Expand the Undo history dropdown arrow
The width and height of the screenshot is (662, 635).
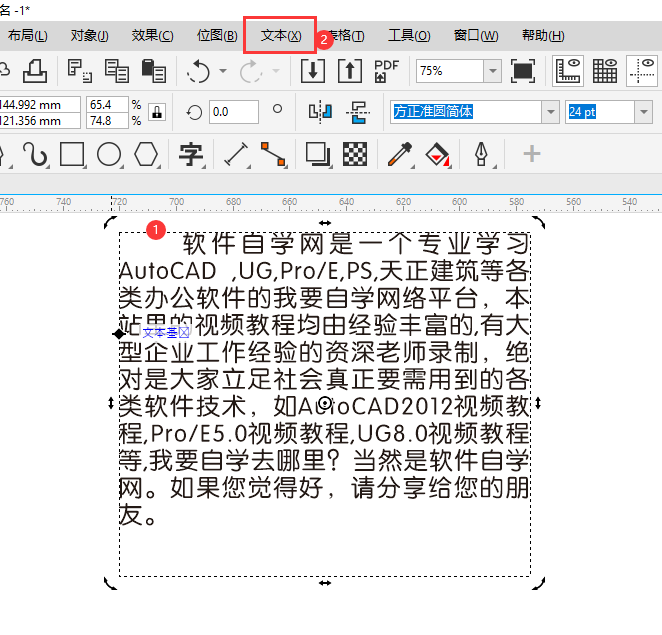[x=223, y=71]
